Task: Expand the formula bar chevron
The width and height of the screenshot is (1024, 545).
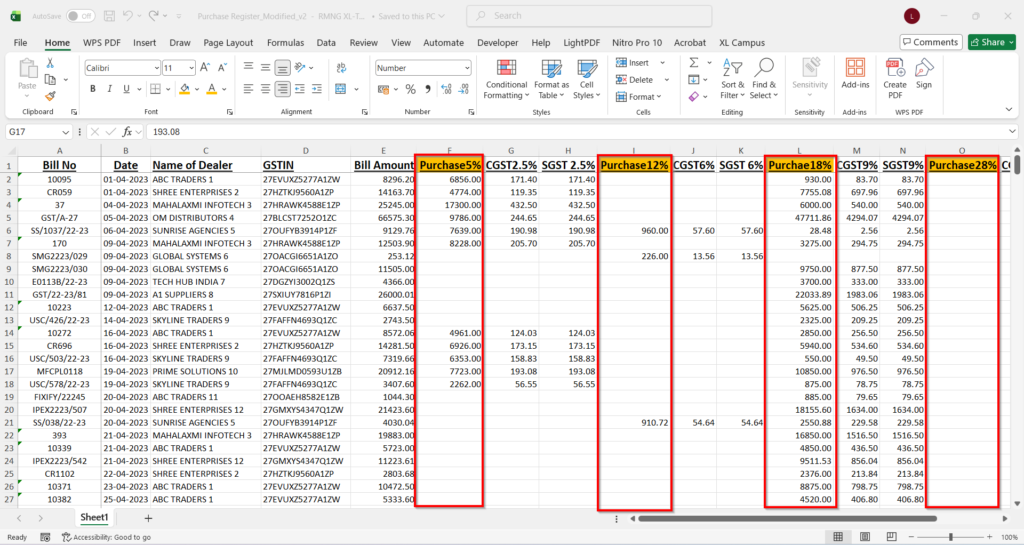Action: (x=1012, y=132)
